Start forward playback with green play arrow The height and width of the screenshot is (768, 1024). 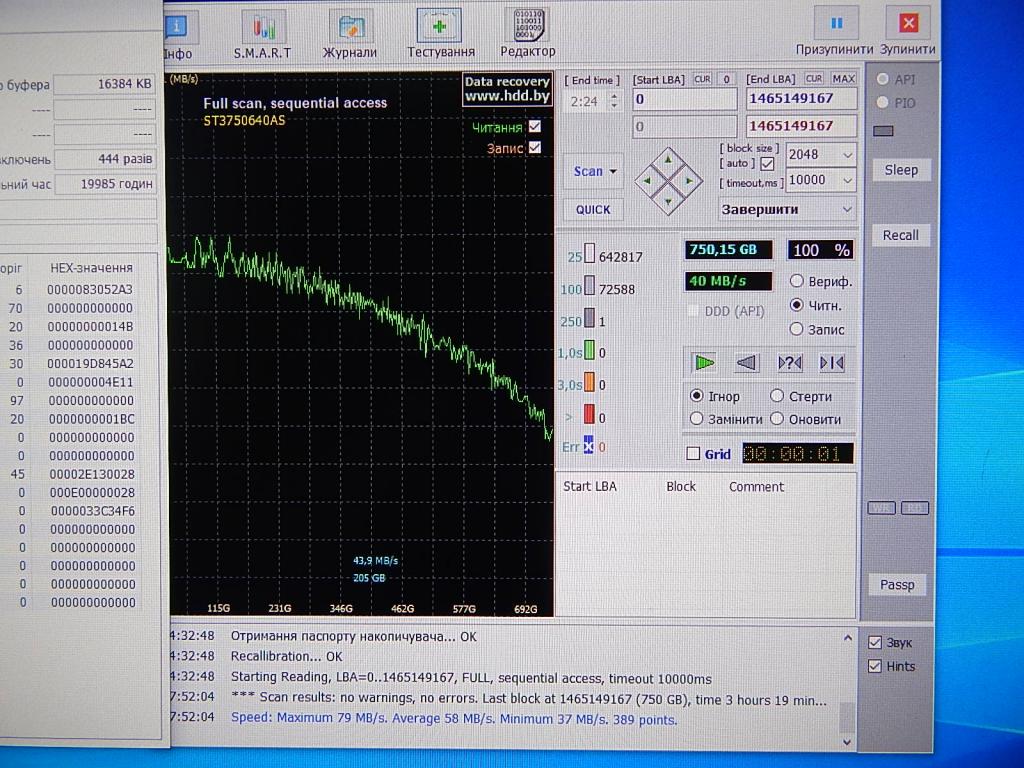[704, 362]
